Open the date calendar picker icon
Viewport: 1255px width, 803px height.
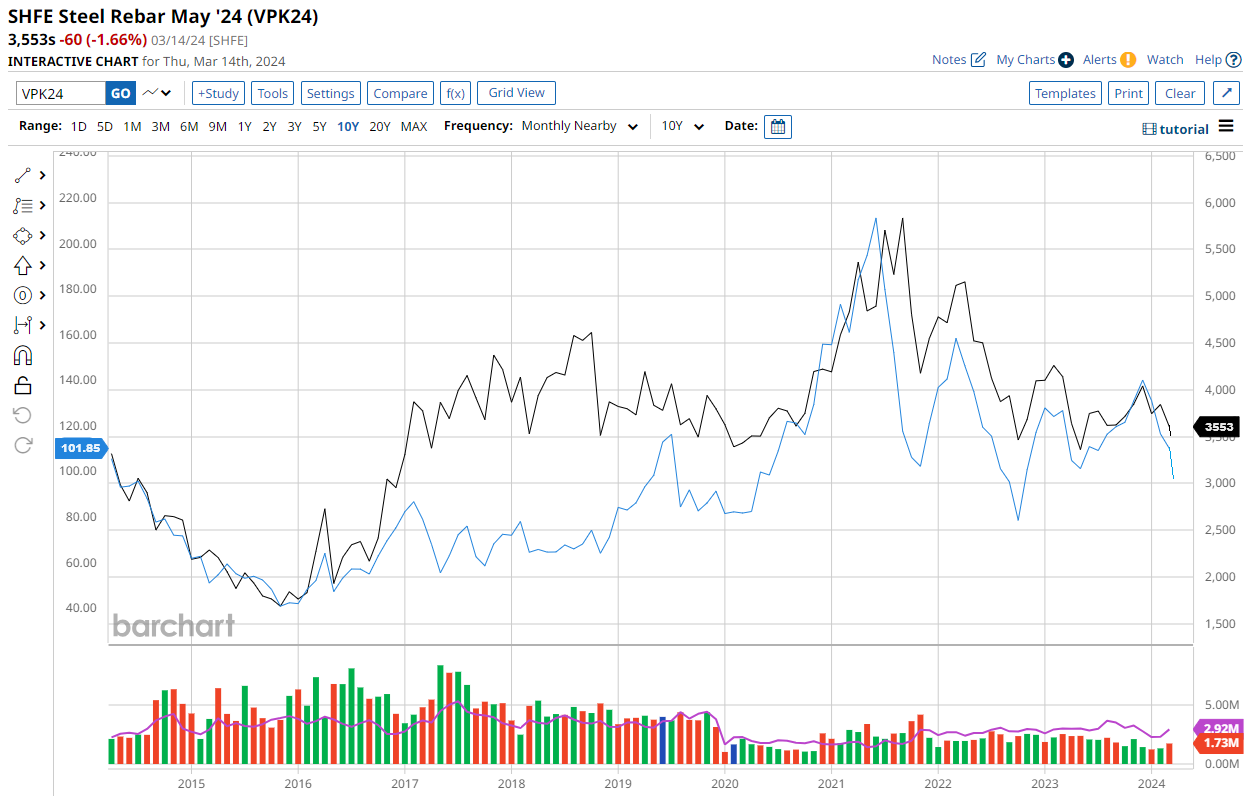(x=777, y=127)
